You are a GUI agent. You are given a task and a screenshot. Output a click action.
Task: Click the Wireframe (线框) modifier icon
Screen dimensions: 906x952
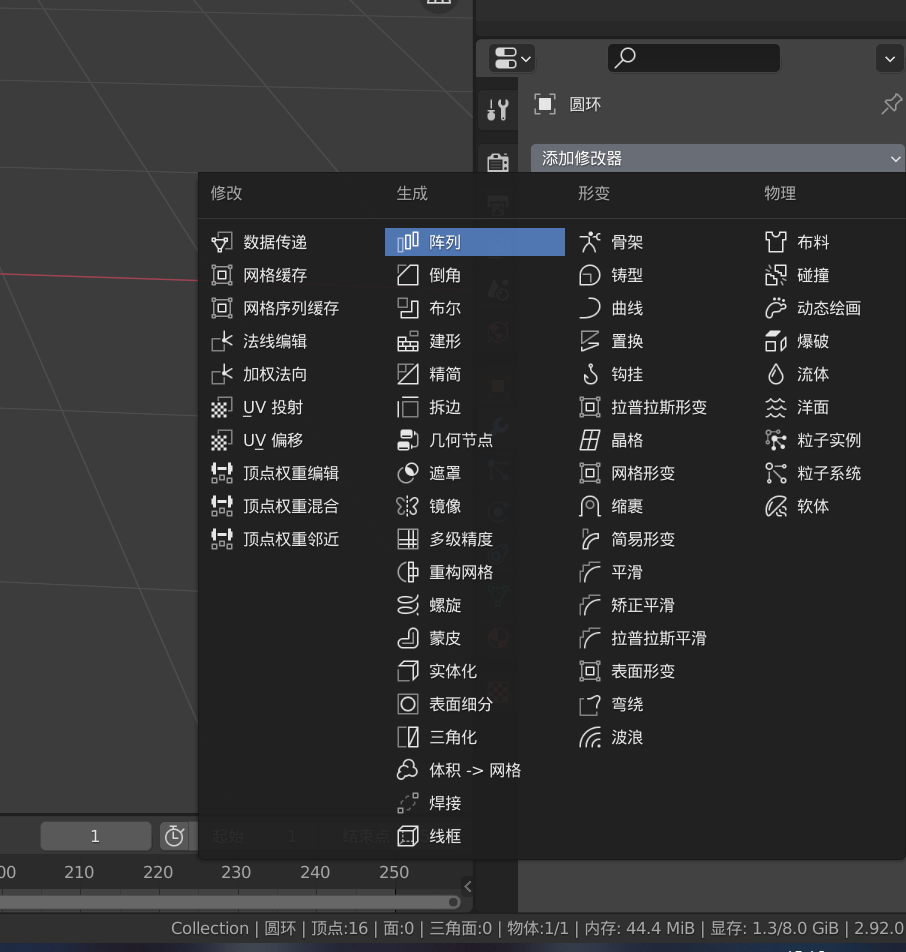(407, 836)
